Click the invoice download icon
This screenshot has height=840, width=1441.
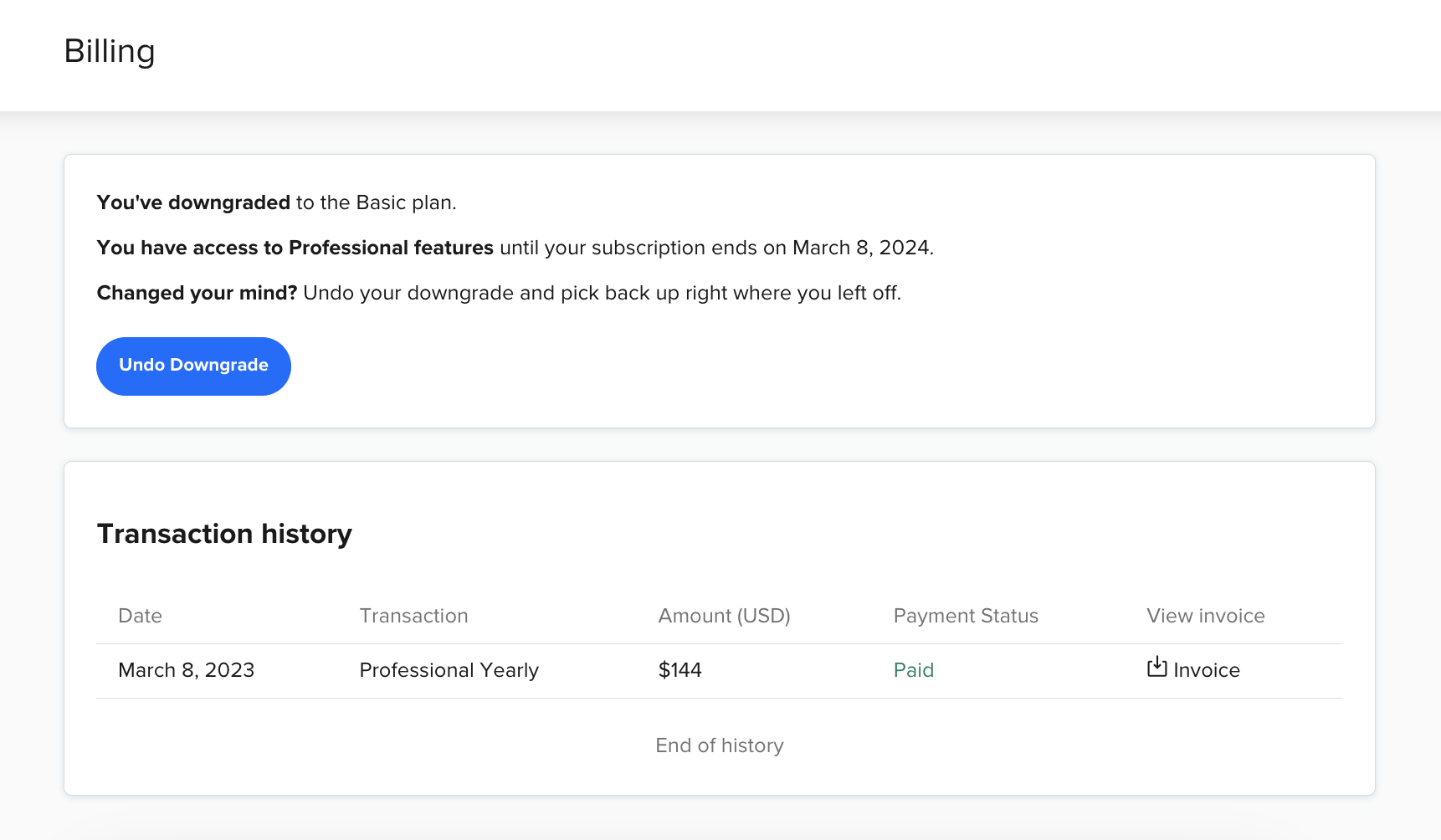click(x=1156, y=667)
